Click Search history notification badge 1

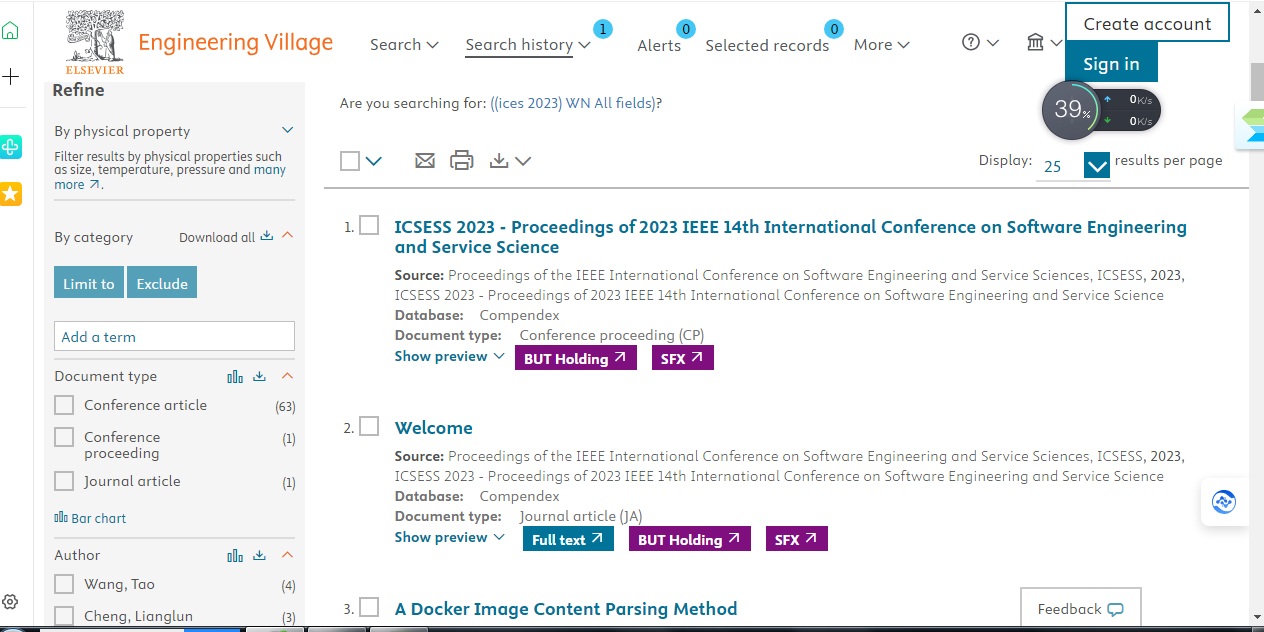602,29
